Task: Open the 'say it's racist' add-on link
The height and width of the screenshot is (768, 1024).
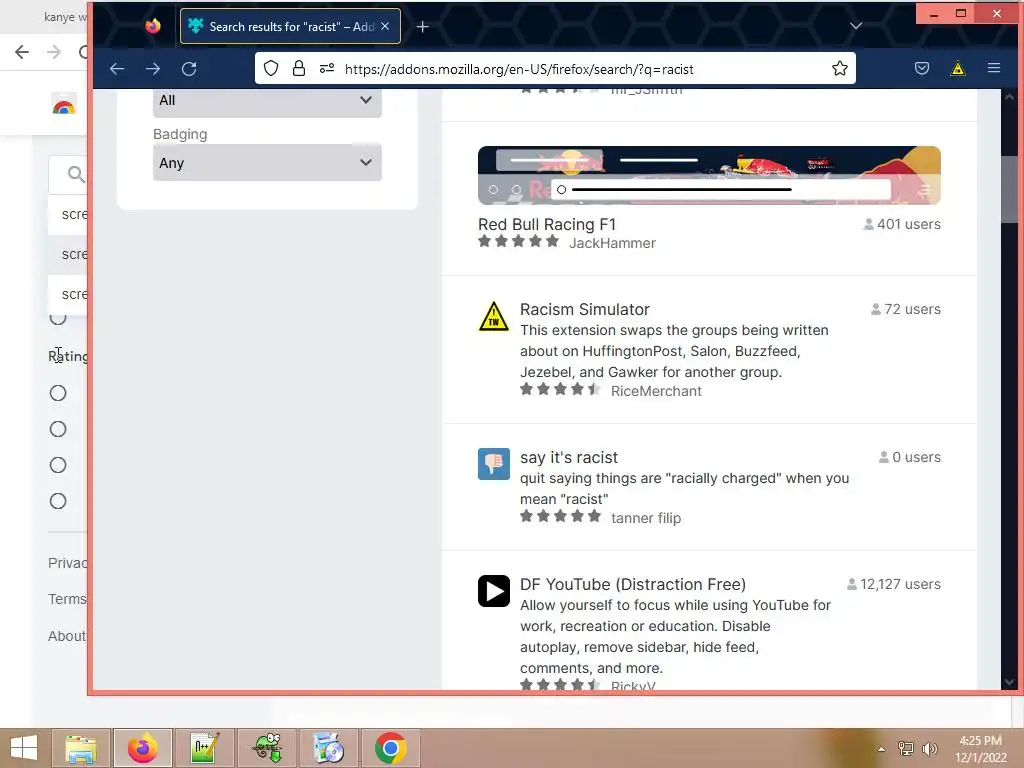Action: pos(569,457)
